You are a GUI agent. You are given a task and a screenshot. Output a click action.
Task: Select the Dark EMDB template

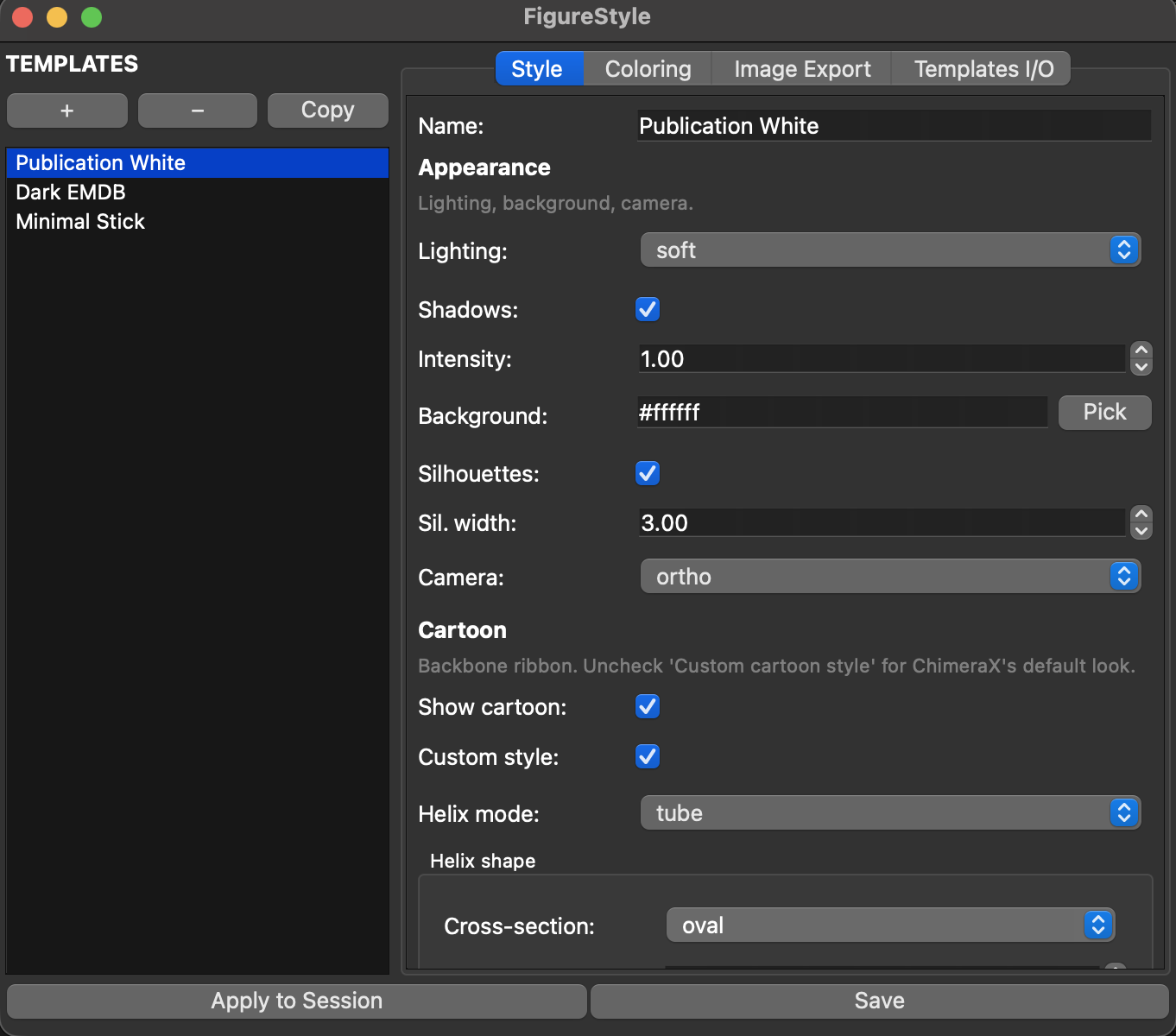198,193
